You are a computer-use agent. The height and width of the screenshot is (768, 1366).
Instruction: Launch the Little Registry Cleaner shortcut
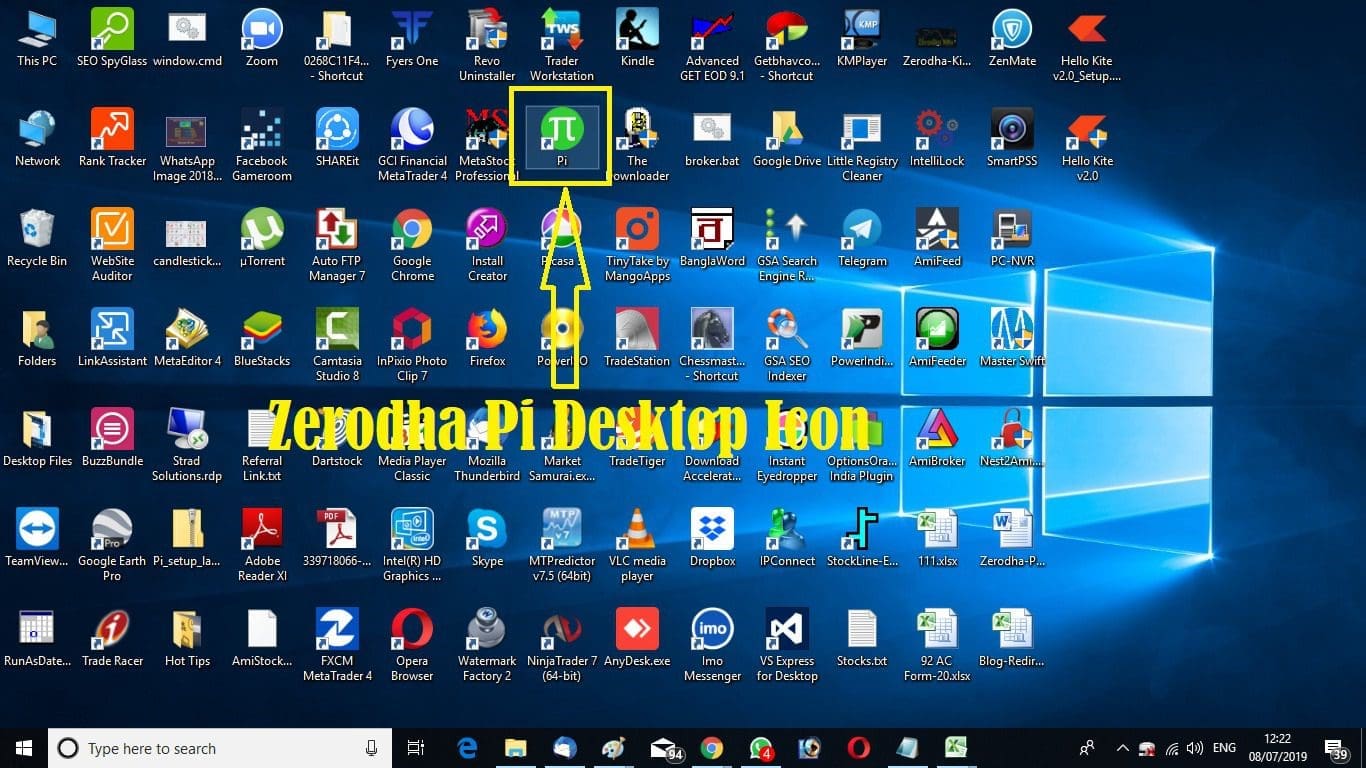click(x=862, y=145)
